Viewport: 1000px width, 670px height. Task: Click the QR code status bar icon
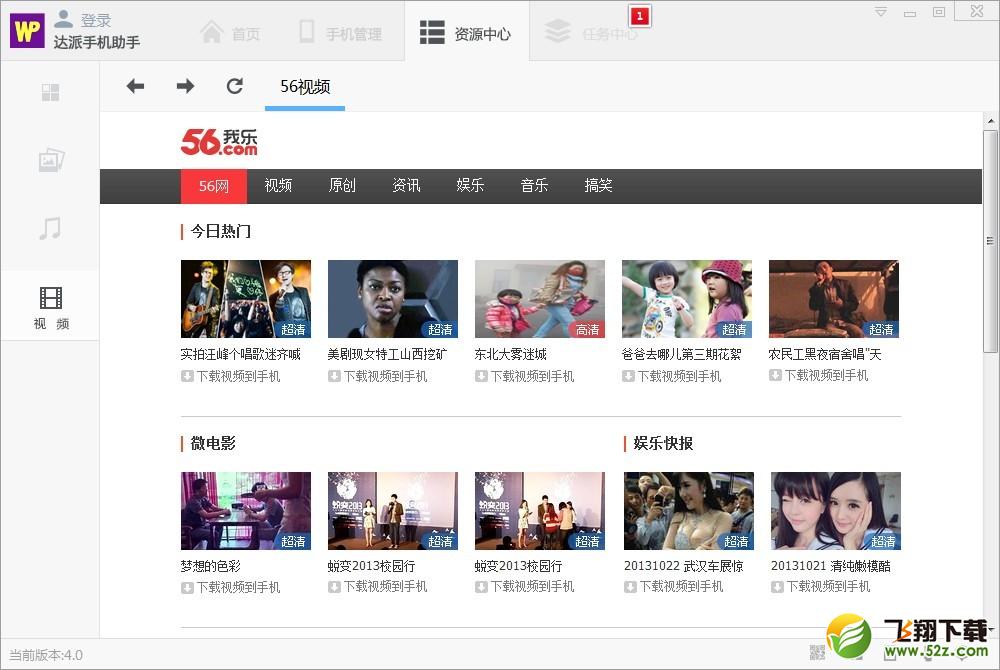click(x=817, y=652)
